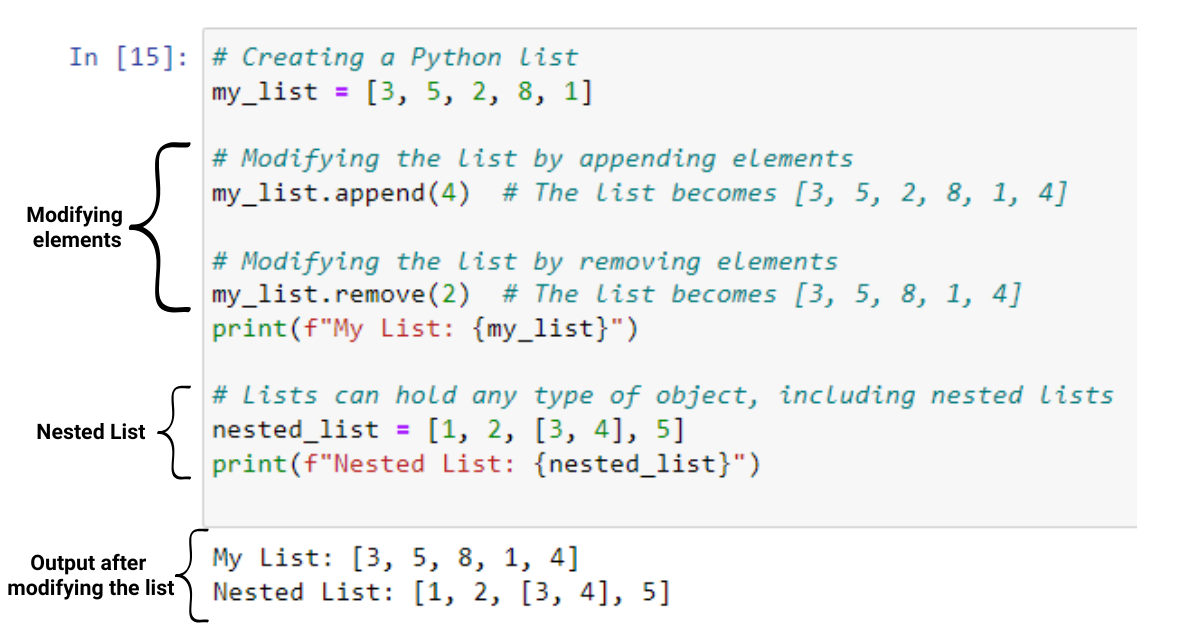
Task: Click the 'My List: [3, 5, 8, 1, 4]' output
Action: (395, 557)
